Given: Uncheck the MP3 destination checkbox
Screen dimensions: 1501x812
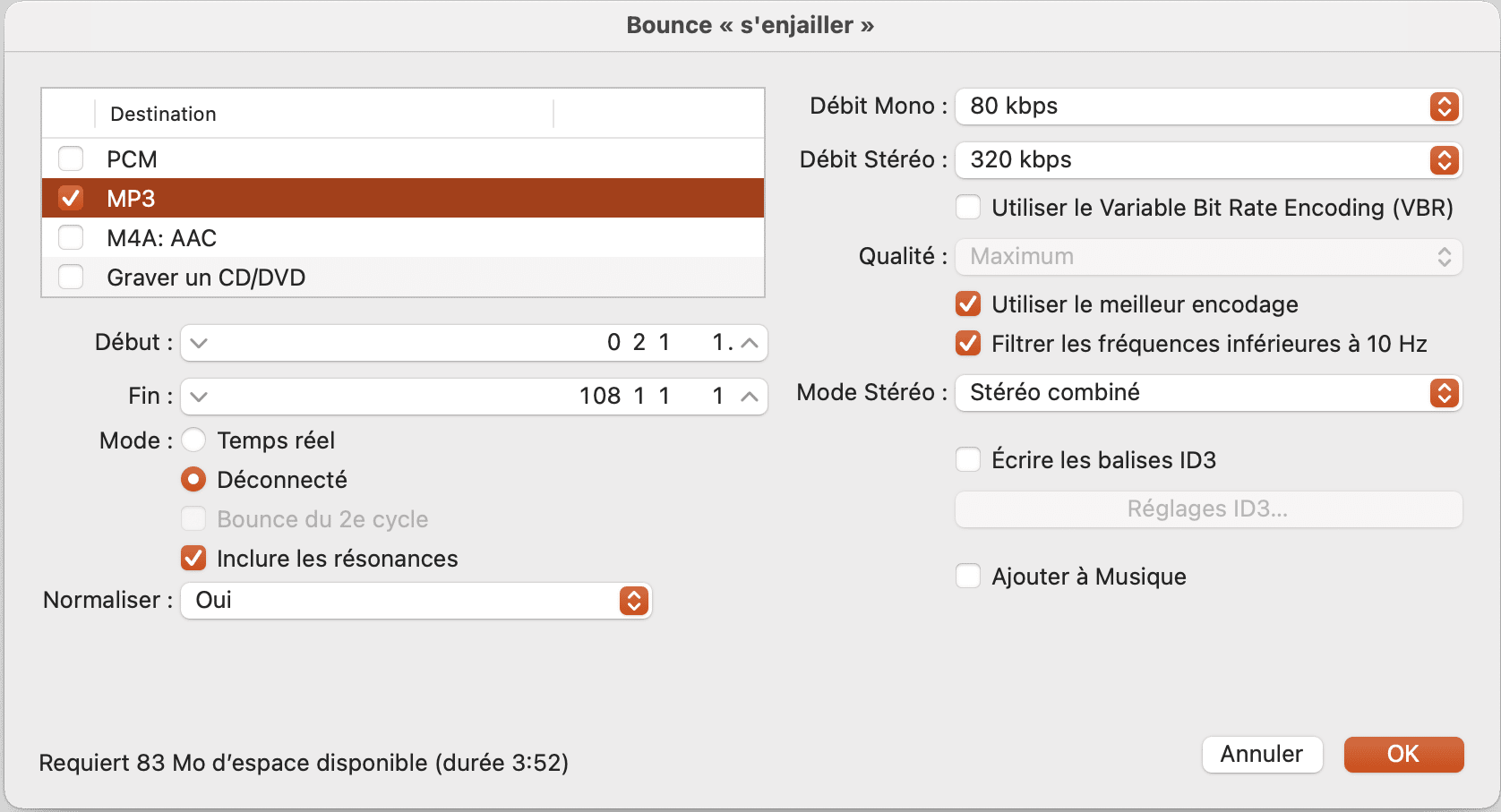Looking at the screenshot, I should 71,198.
